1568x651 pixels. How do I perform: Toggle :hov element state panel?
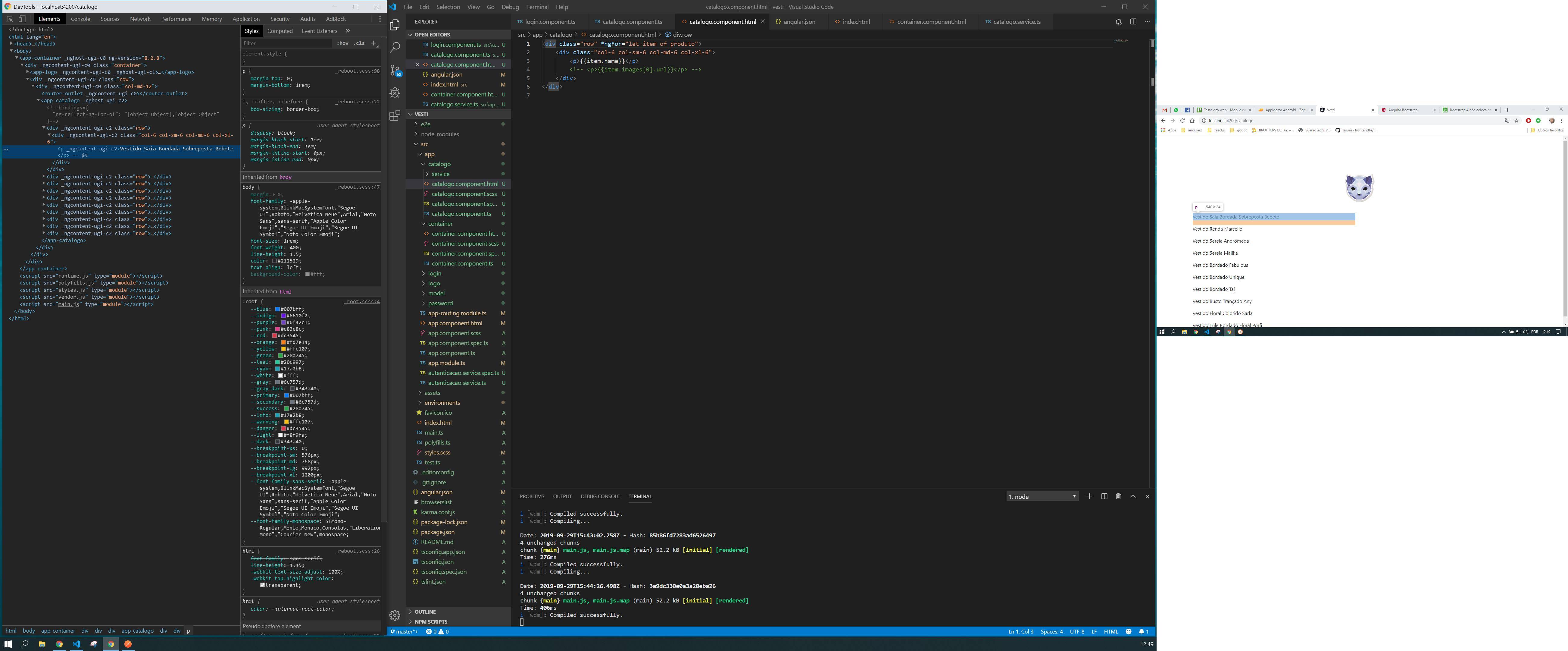pyautogui.click(x=343, y=43)
